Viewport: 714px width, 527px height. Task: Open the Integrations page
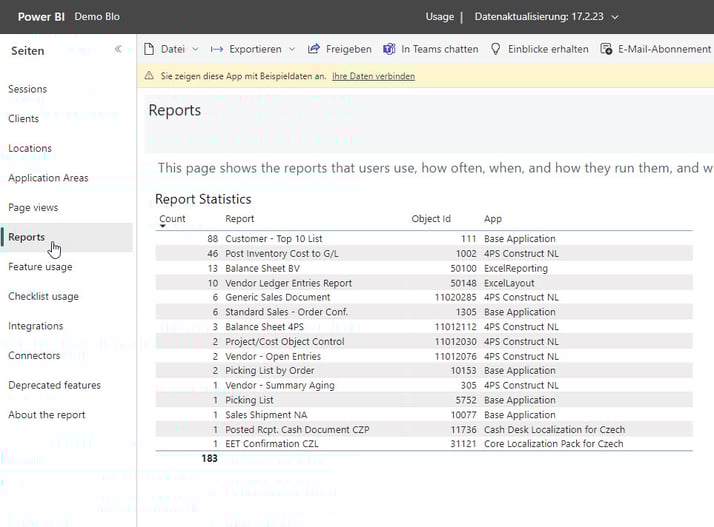pyautogui.click(x=36, y=326)
